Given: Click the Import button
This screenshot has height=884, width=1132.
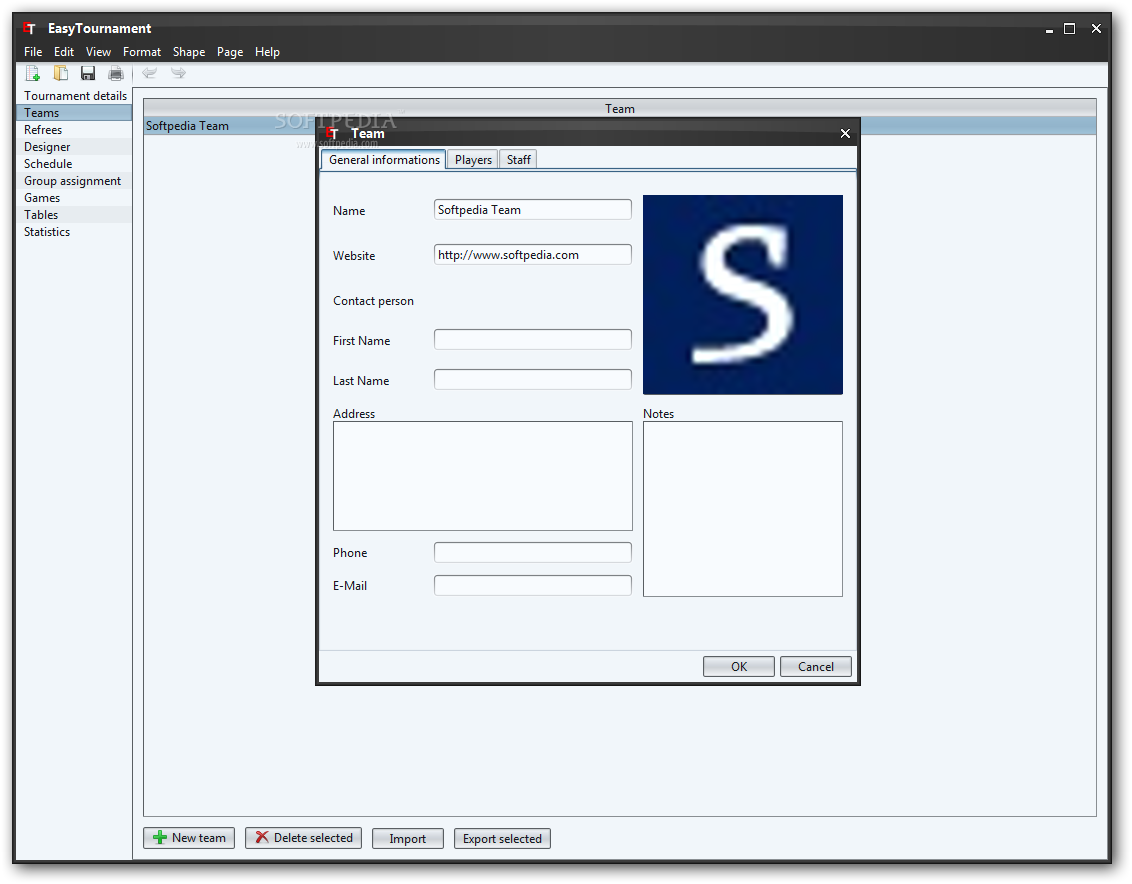Looking at the screenshot, I should 408,838.
